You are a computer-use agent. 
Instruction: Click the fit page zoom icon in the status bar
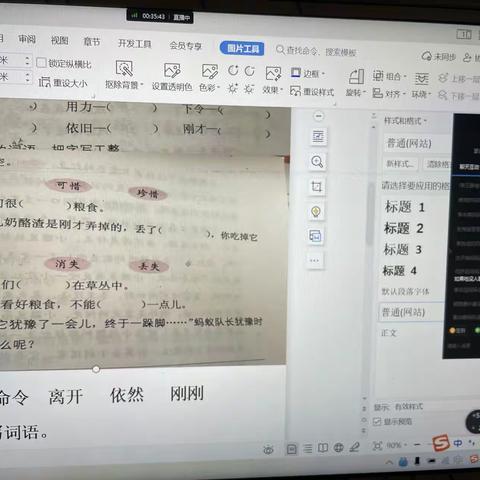point(377,446)
